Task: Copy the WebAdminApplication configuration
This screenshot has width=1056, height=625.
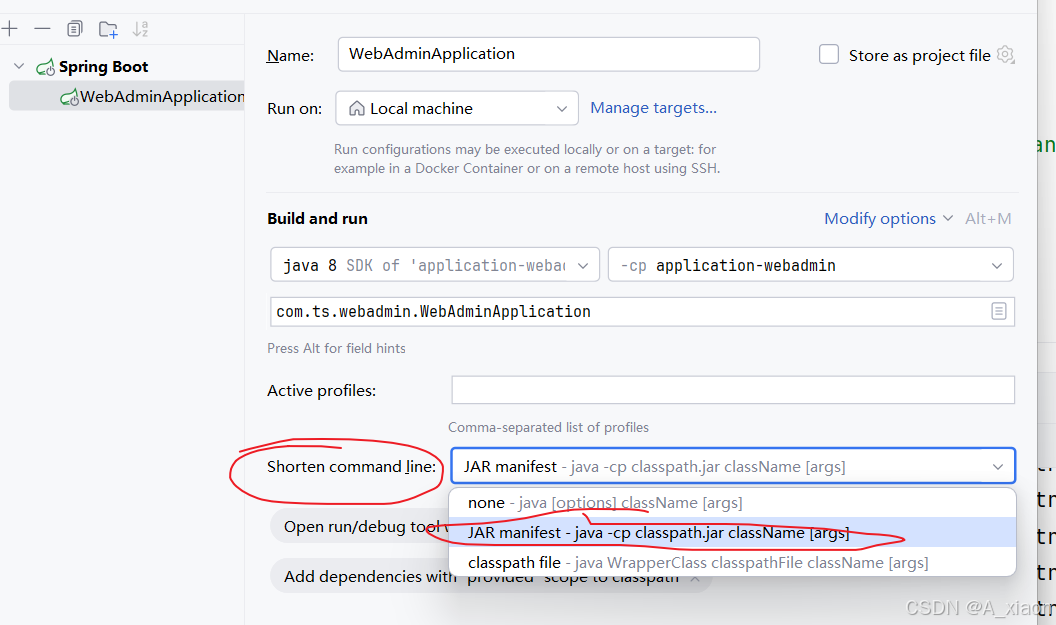Action: pyautogui.click(x=74, y=28)
